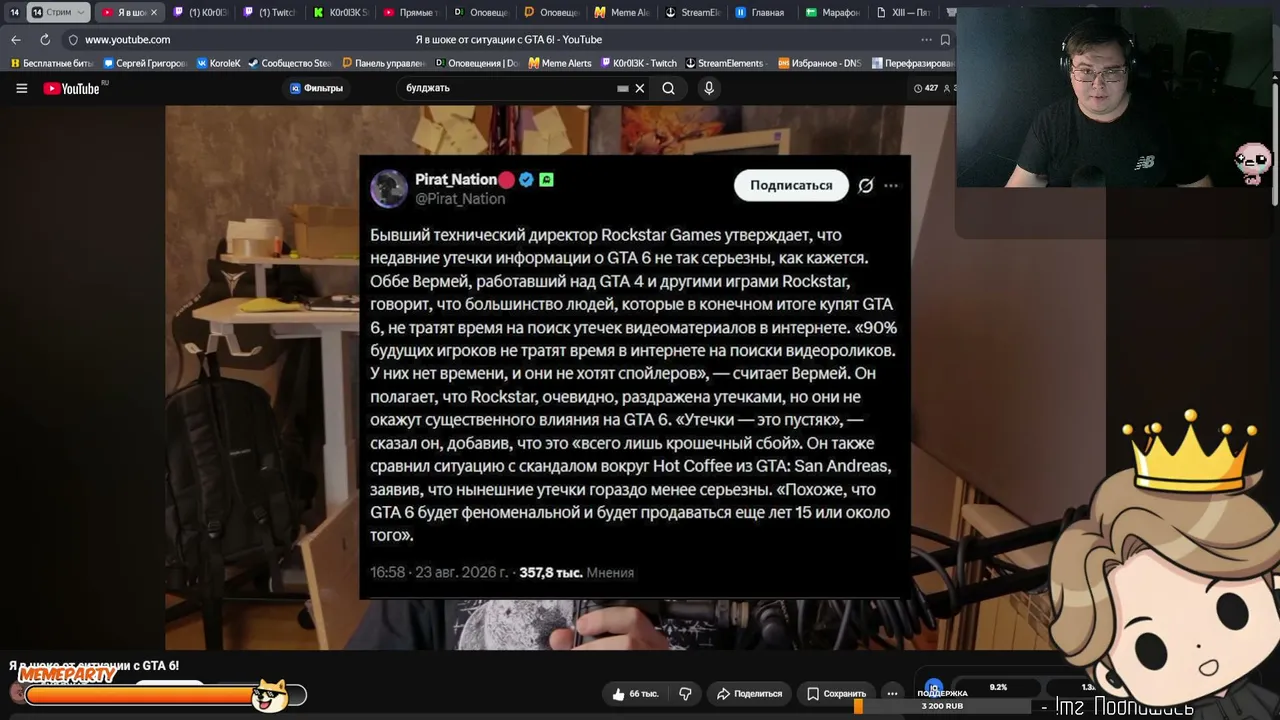This screenshot has height=720, width=1280.
Task: Switch to the (1) K0r0l3K Twitch tab
Action: click(200, 13)
